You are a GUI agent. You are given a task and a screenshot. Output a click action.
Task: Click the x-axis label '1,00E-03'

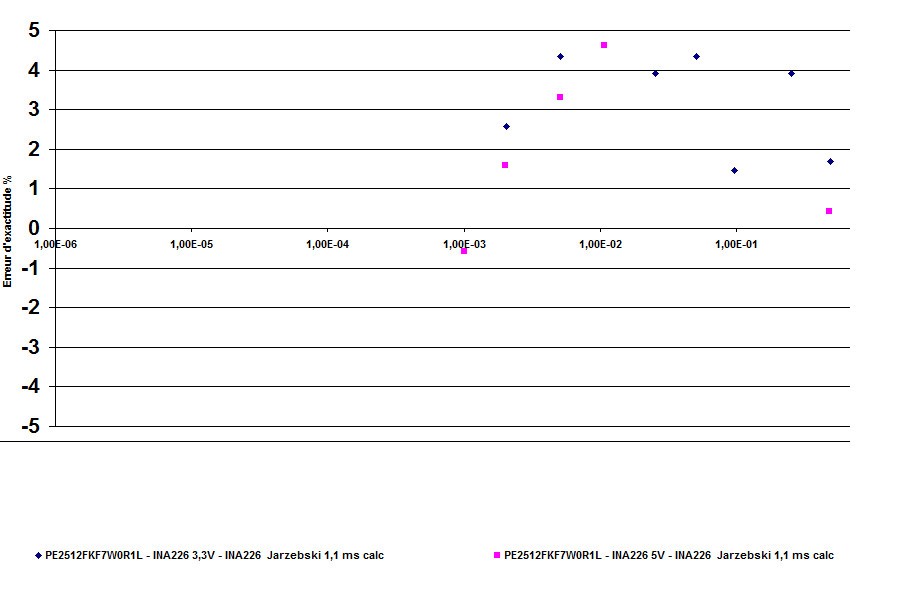pyautogui.click(x=464, y=245)
